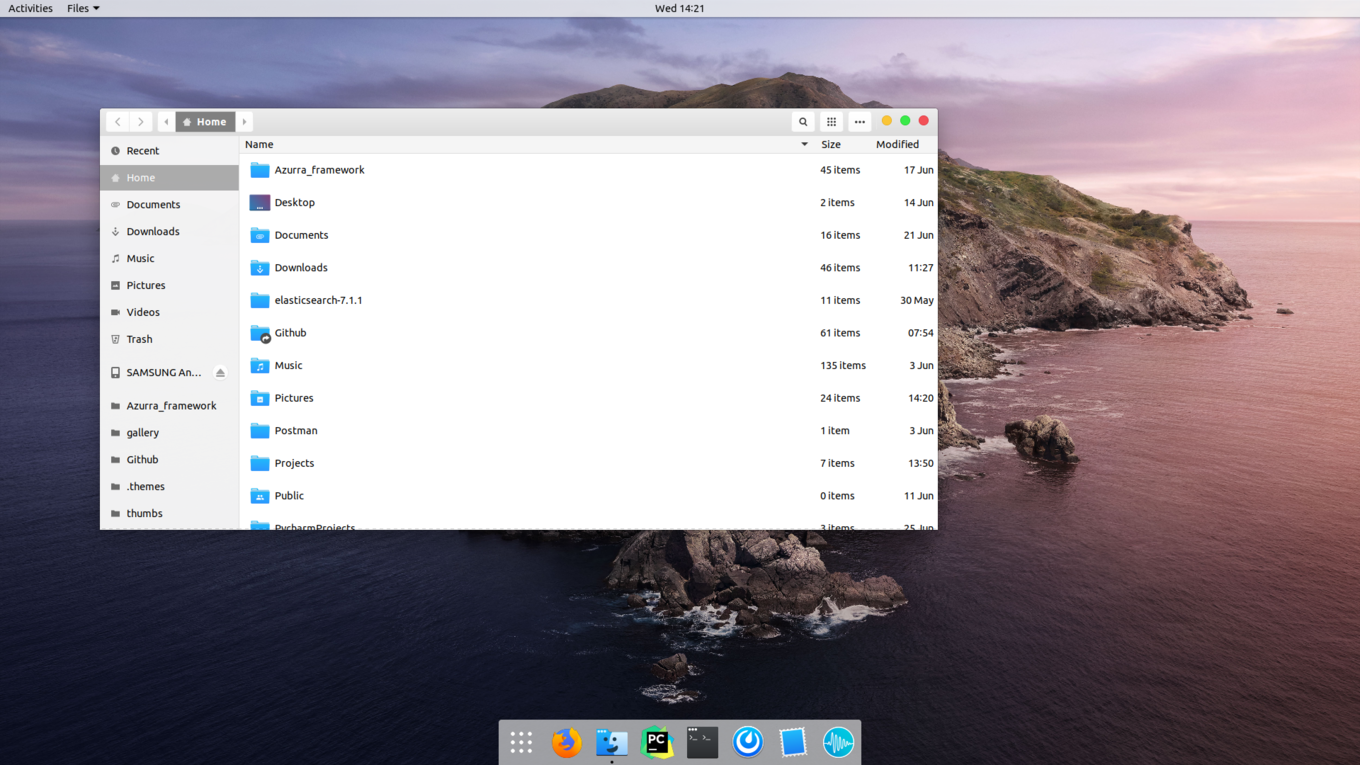Image resolution: width=1360 pixels, height=765 pixels.
Task: Open Files (Finder icon) in the dock
Action: [x=612, y=742]
